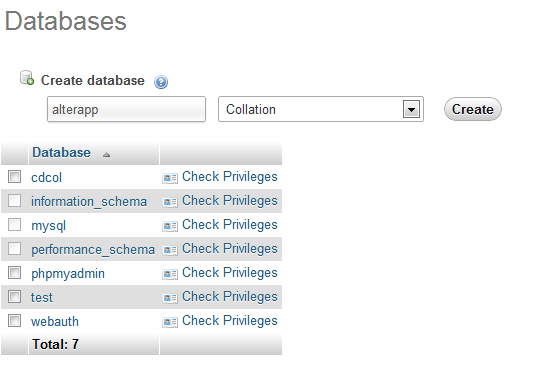Click privileges icon in the phpmyadmin row

[170, 274]
